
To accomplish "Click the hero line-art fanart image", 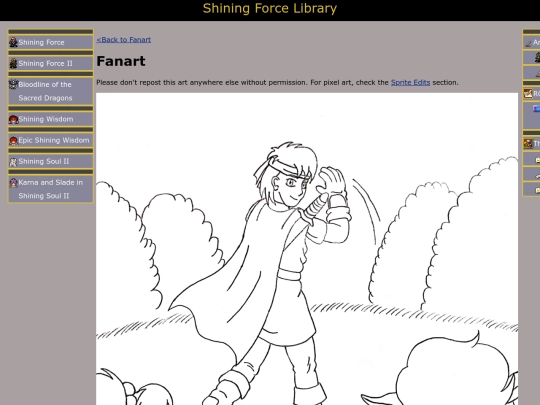I will [x=307, y=249].
